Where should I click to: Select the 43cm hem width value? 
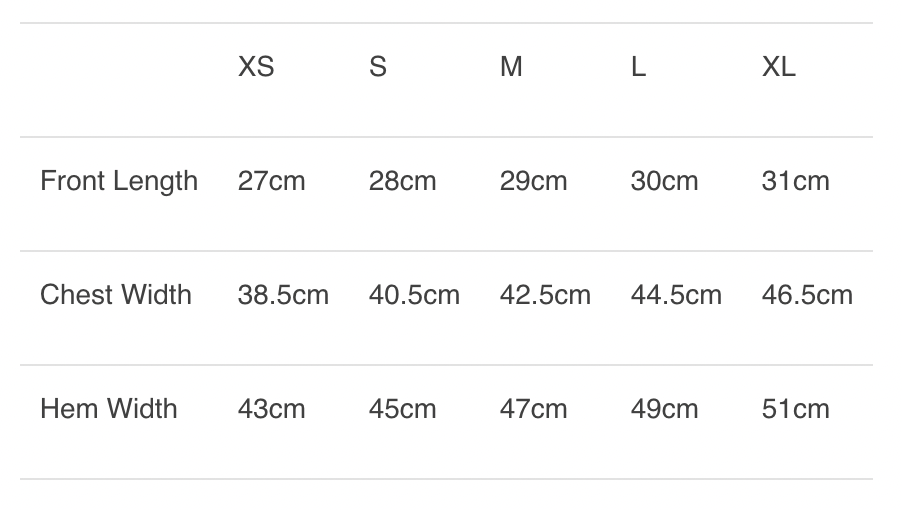(271, 409)
